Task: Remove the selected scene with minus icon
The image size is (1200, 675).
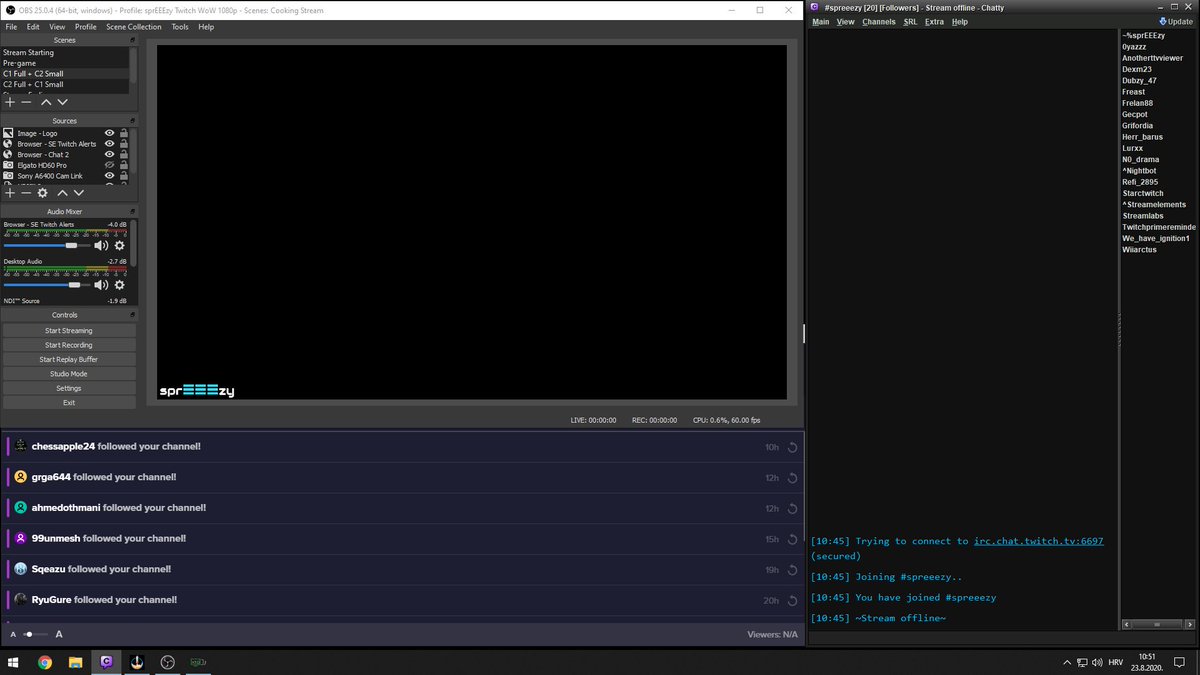Action: (x=27, y=102)
